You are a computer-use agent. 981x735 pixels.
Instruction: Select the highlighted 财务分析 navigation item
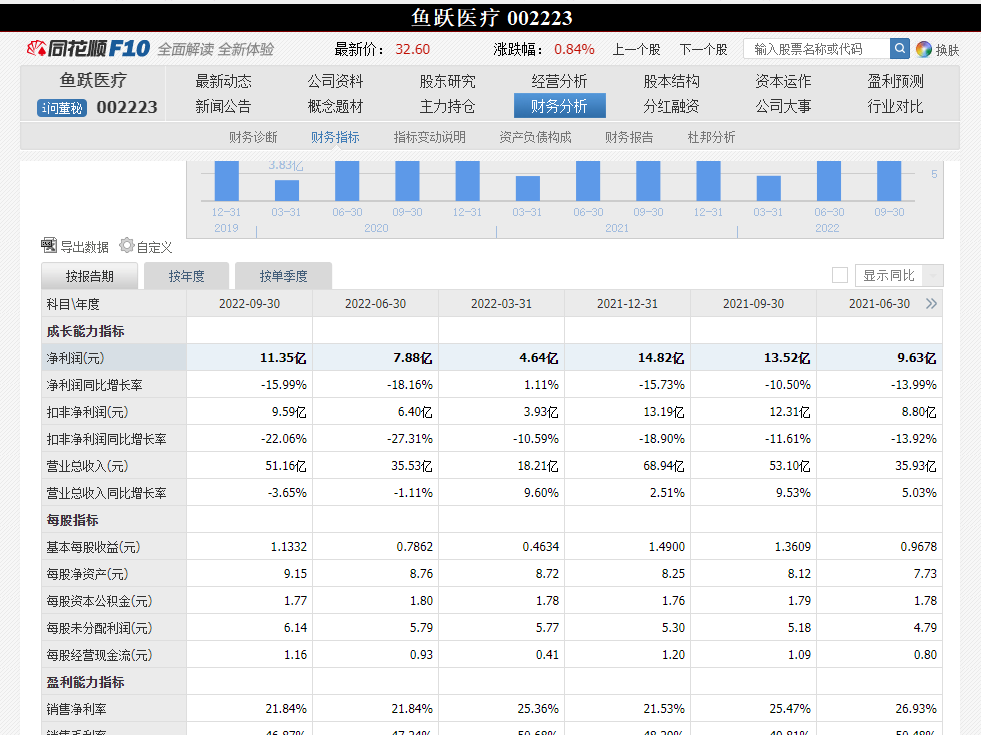point(559,106)
